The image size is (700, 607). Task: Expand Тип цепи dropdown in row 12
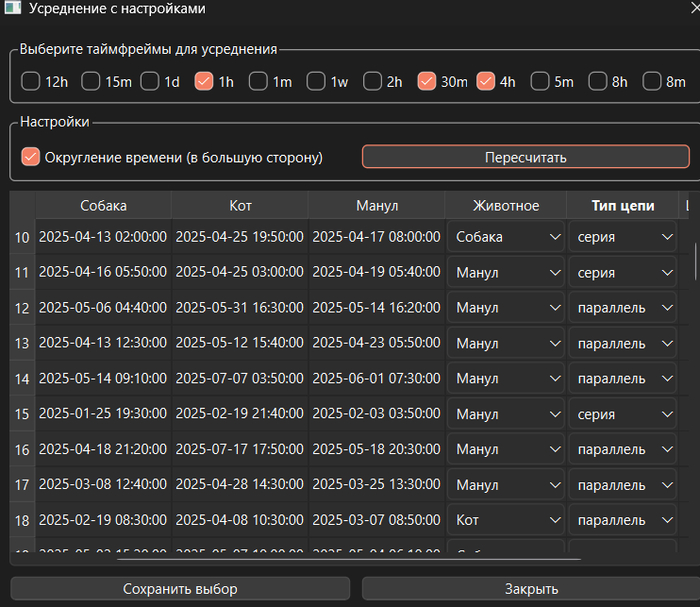(x=624, y=308)
